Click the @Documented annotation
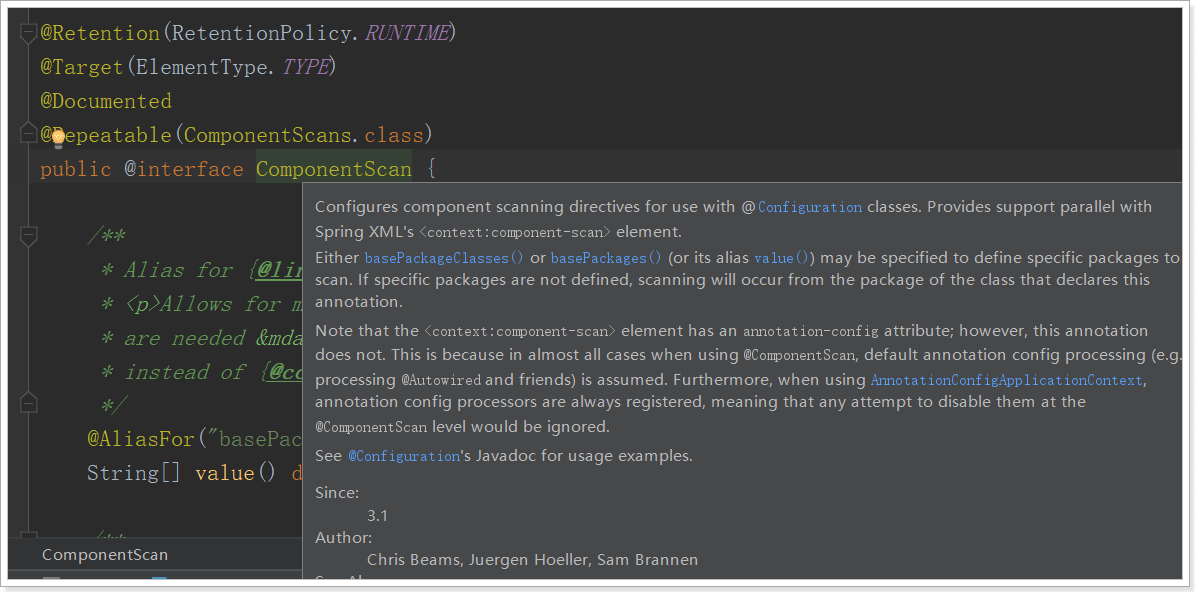This screenshot has height=592, width=1195. (x=106, y=101)
